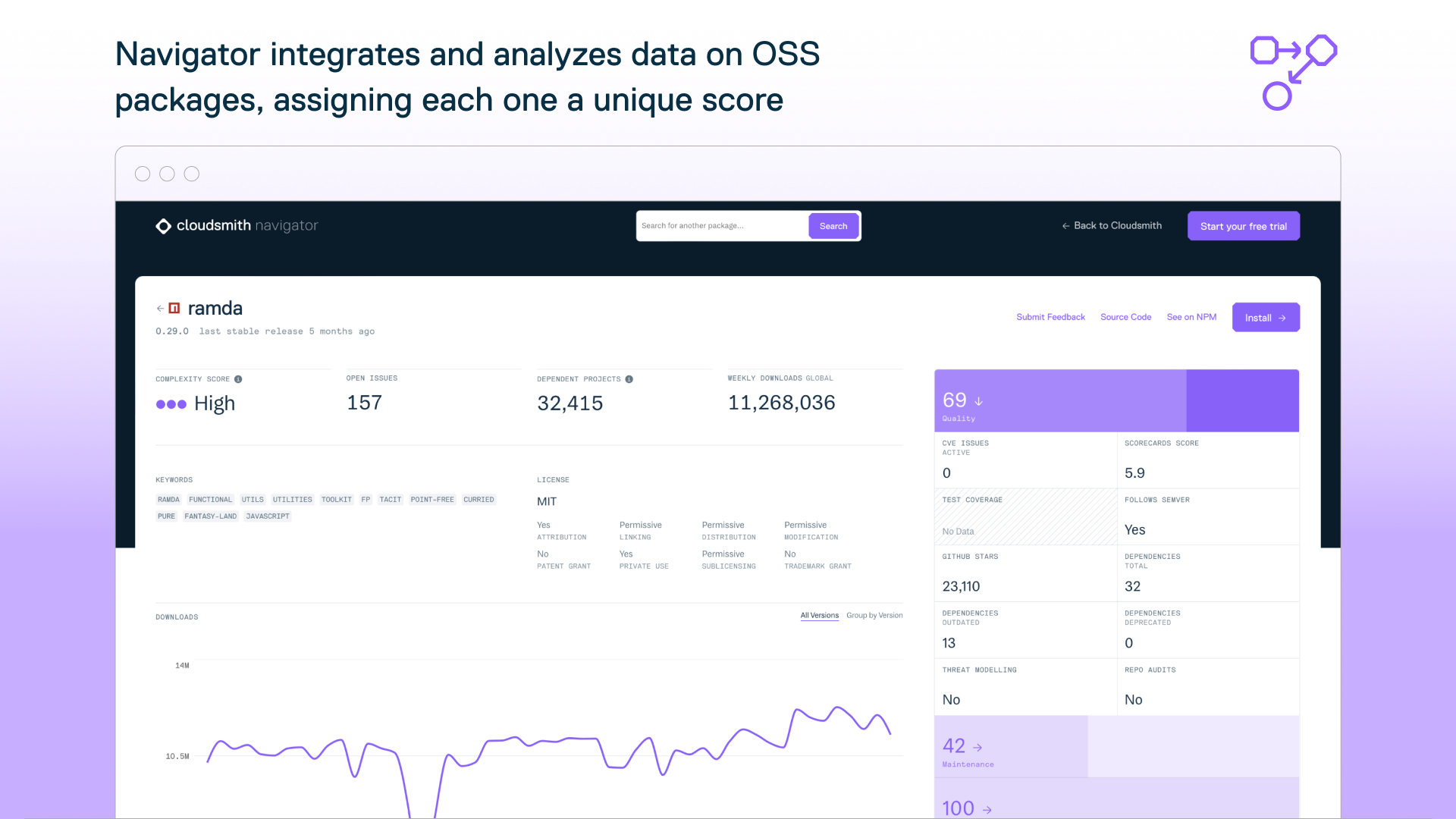The width and height of the screenshot is (1456, 819).
Task: Click the JAVASCRIPT keyword tag
Action: (268, 516)
